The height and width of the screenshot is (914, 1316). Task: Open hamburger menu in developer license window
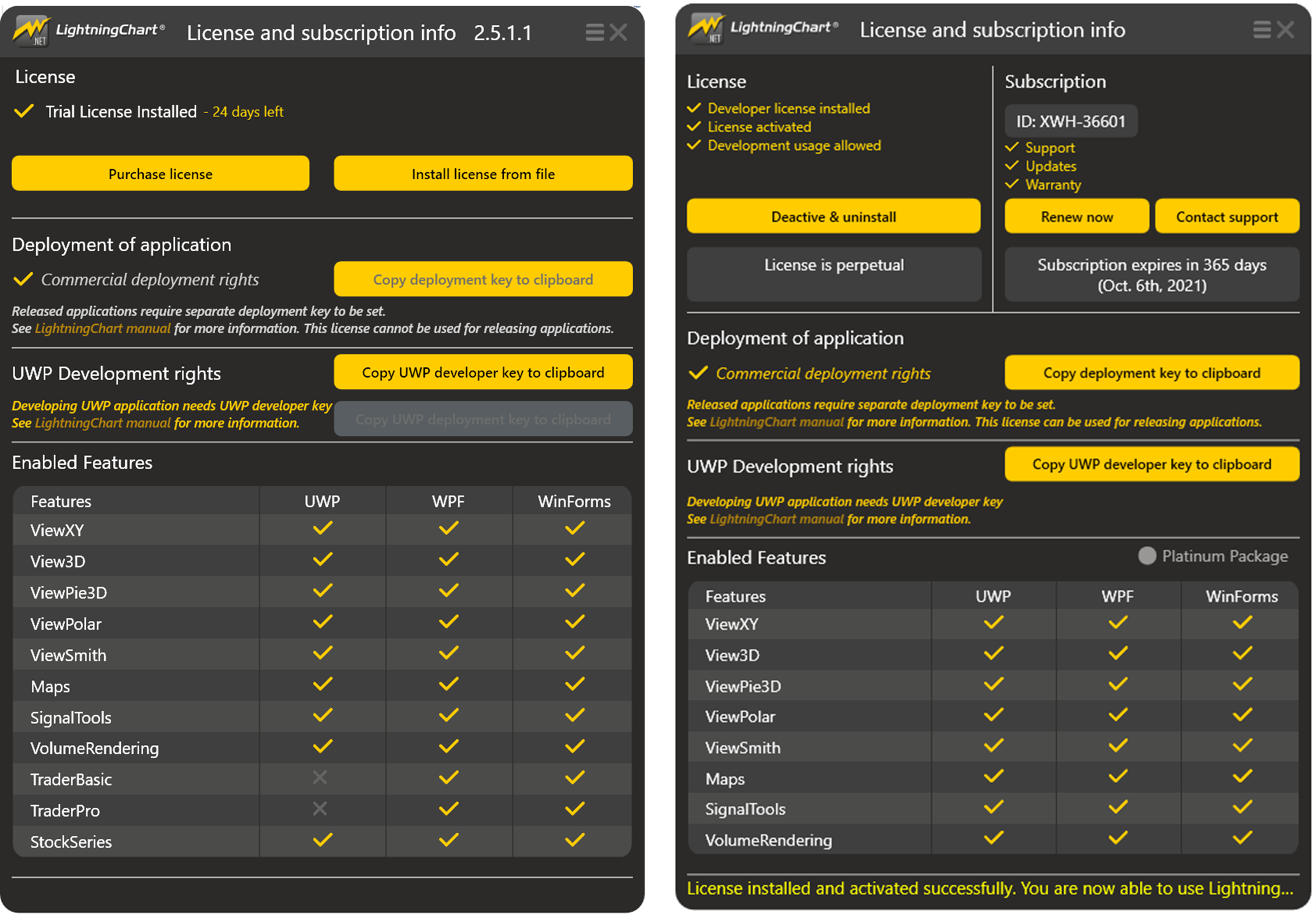(1262, 29)
